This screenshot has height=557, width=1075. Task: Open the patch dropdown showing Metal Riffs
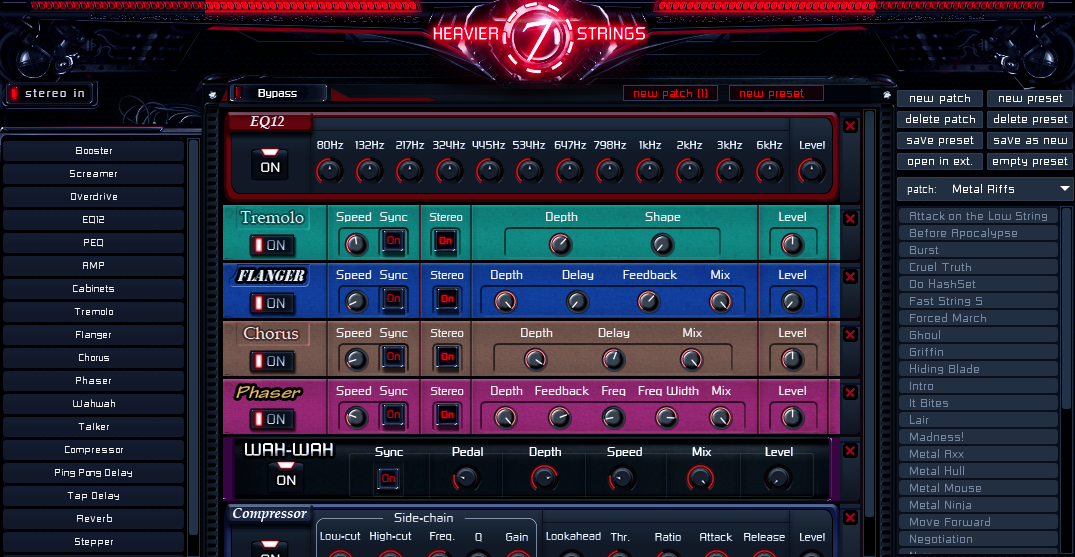tap(985, 189)
